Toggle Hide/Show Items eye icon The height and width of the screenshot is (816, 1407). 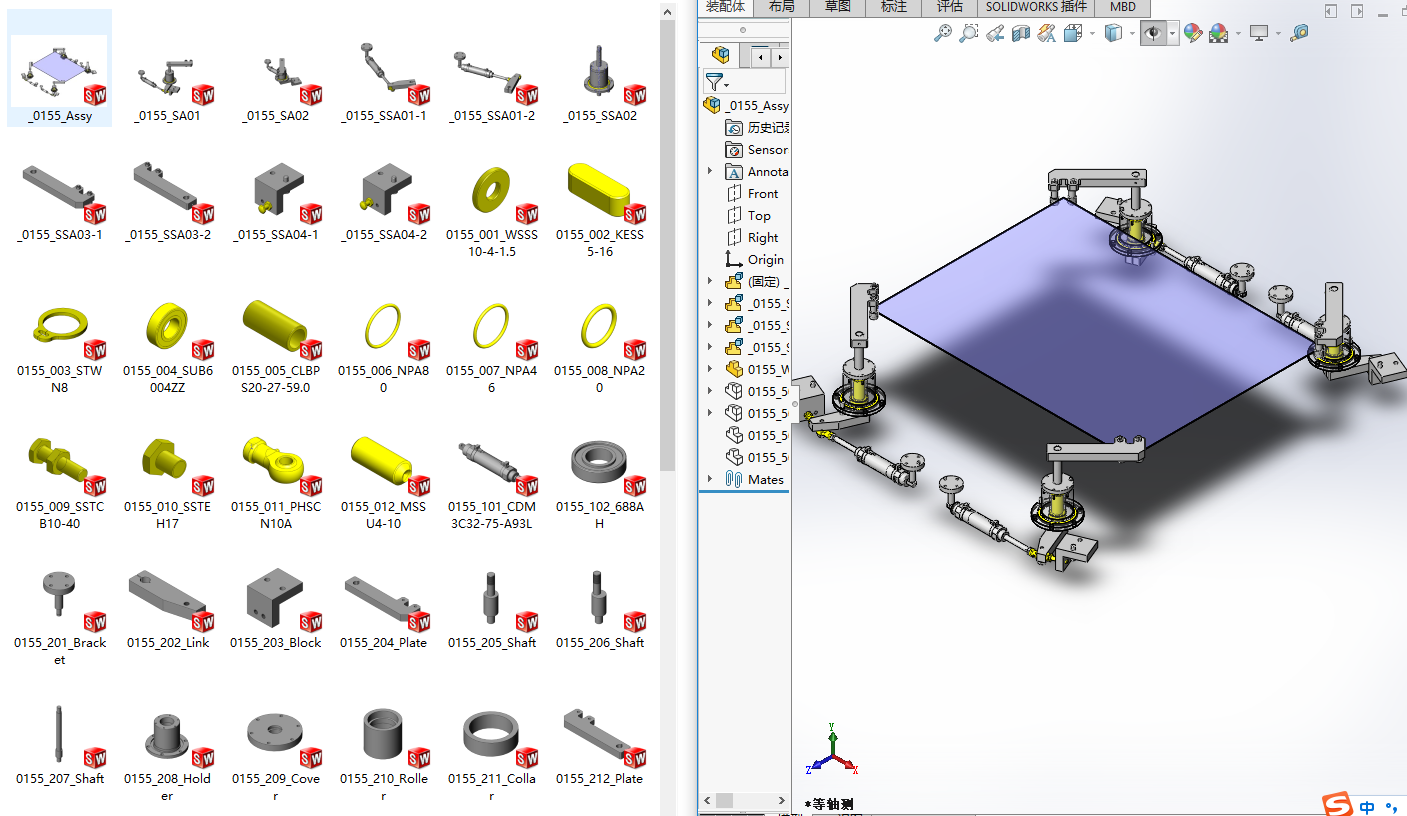coord(1152,33)
